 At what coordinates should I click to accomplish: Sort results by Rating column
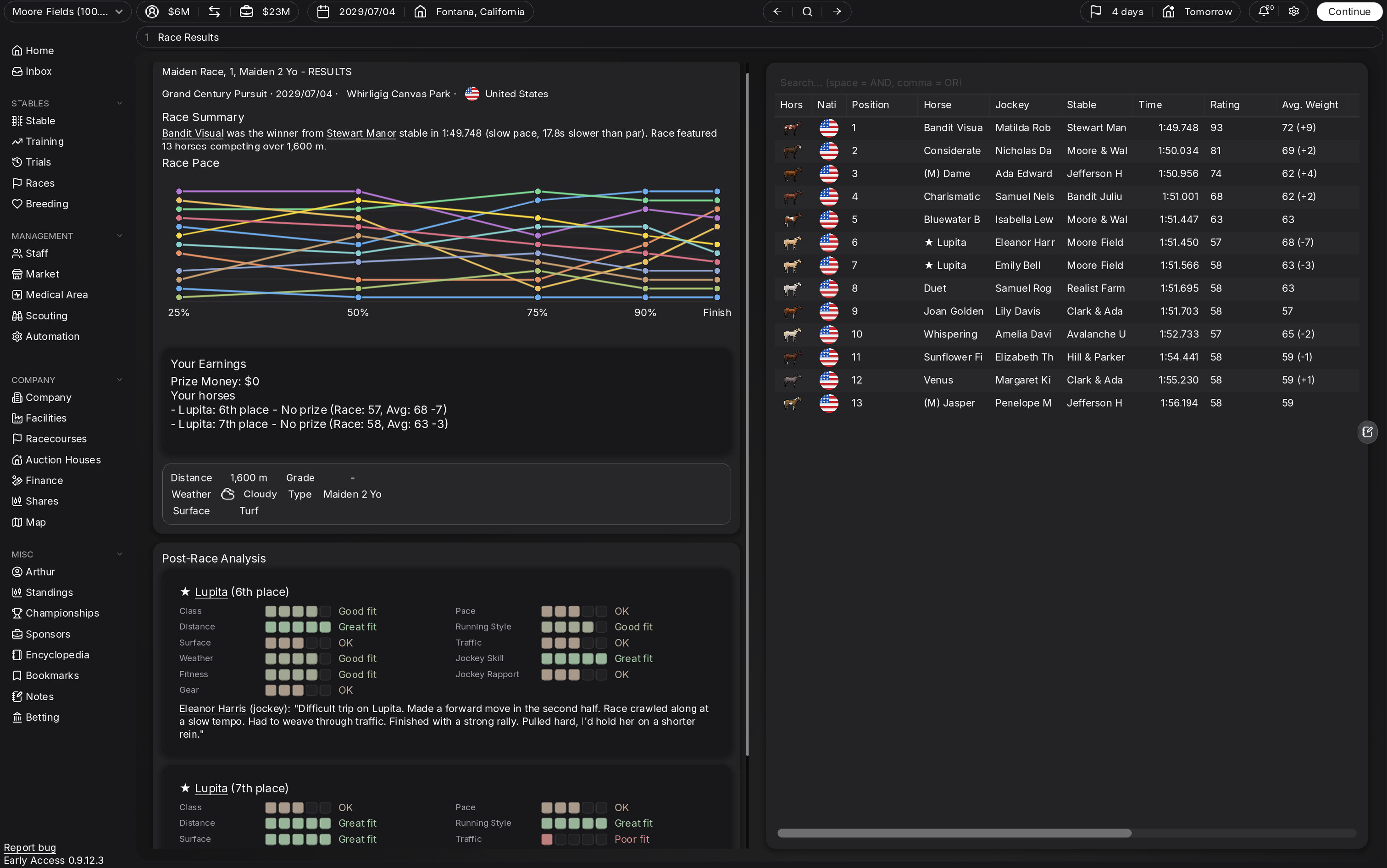point(1225,105)
